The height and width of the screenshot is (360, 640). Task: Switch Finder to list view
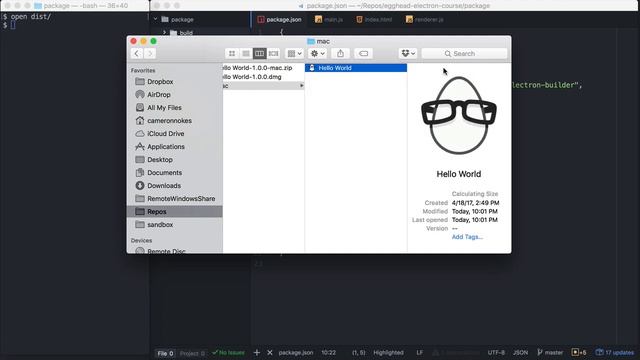tap(246, 53)
